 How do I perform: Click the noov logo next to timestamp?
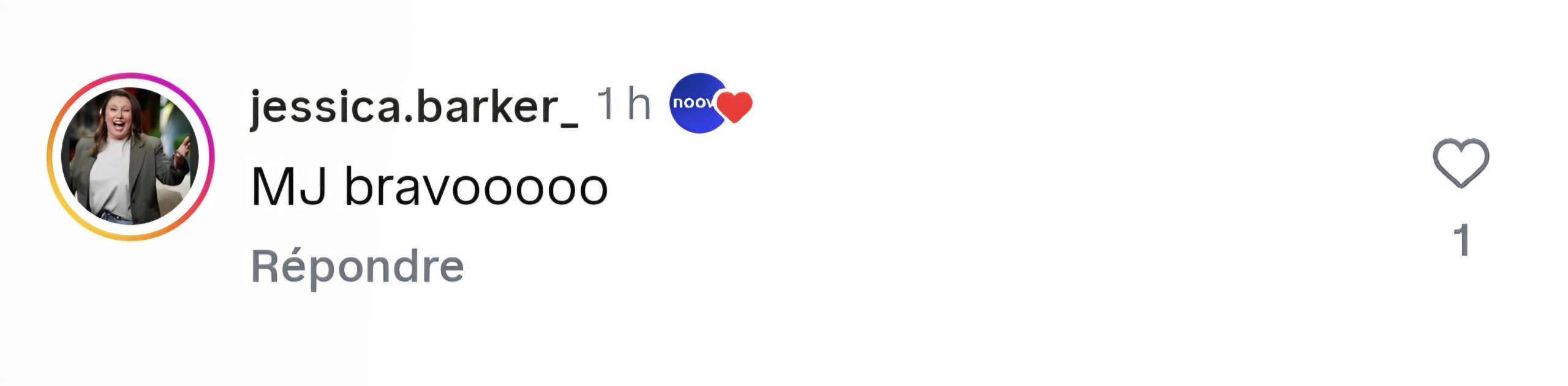pos(694,103)
